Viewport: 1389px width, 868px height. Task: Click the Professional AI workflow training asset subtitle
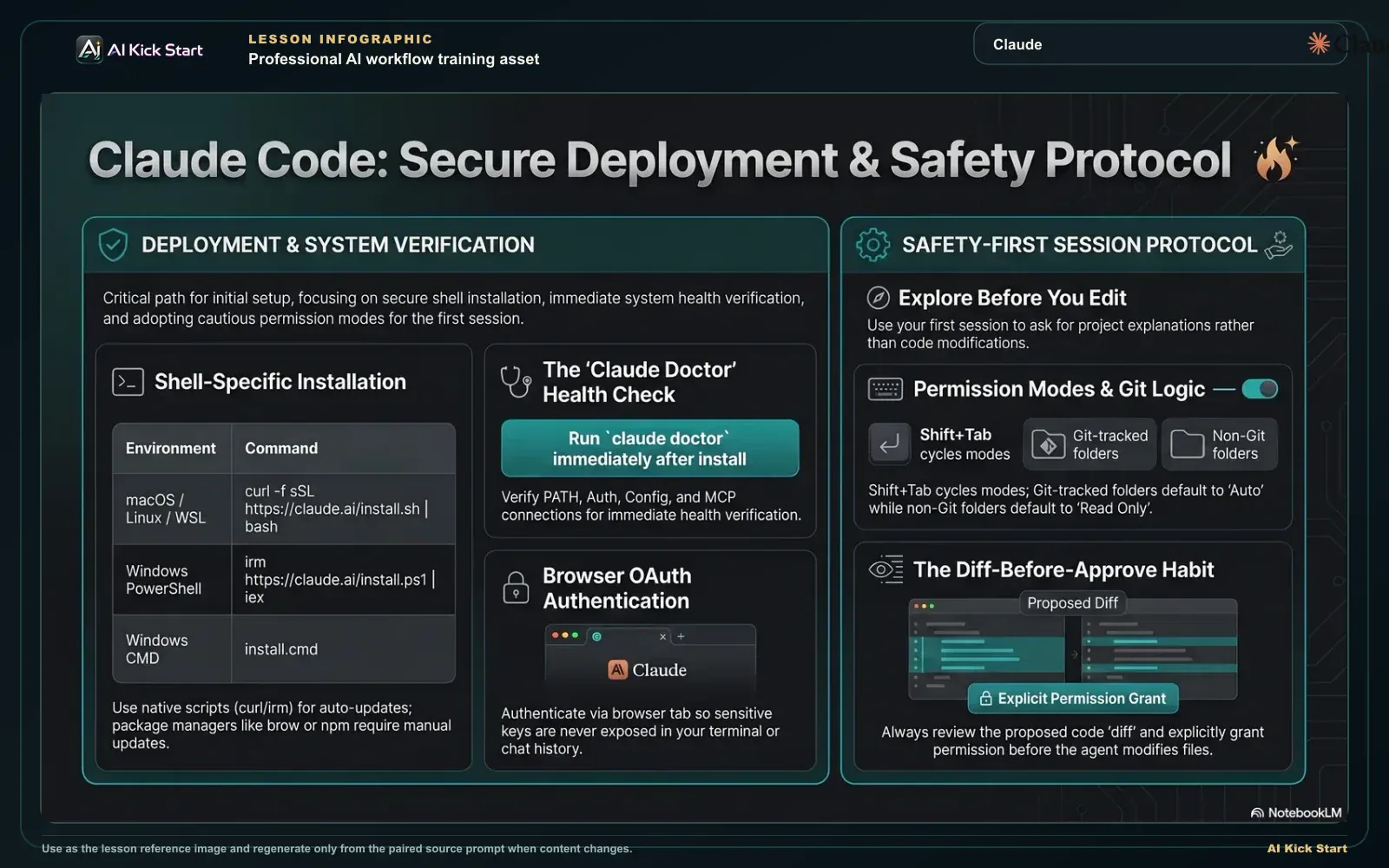[393, 59]
